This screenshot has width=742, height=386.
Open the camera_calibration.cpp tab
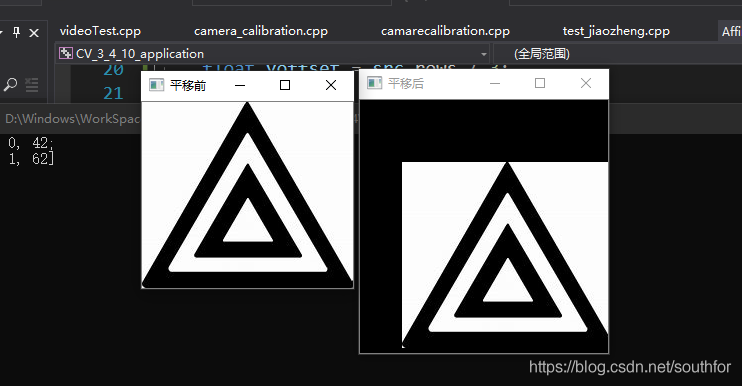click(x=261, y=31)
